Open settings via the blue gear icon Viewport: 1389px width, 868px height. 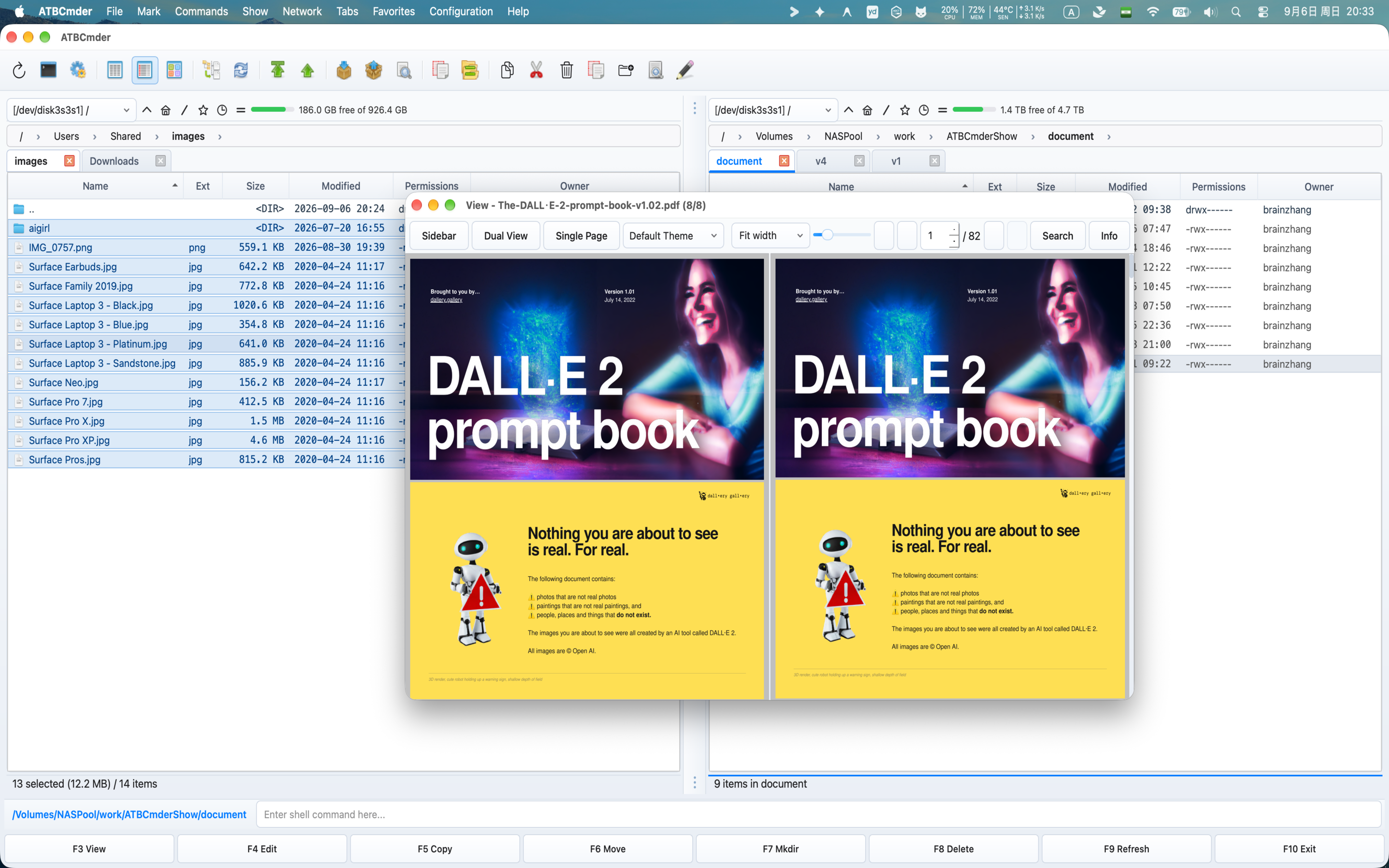78,70
